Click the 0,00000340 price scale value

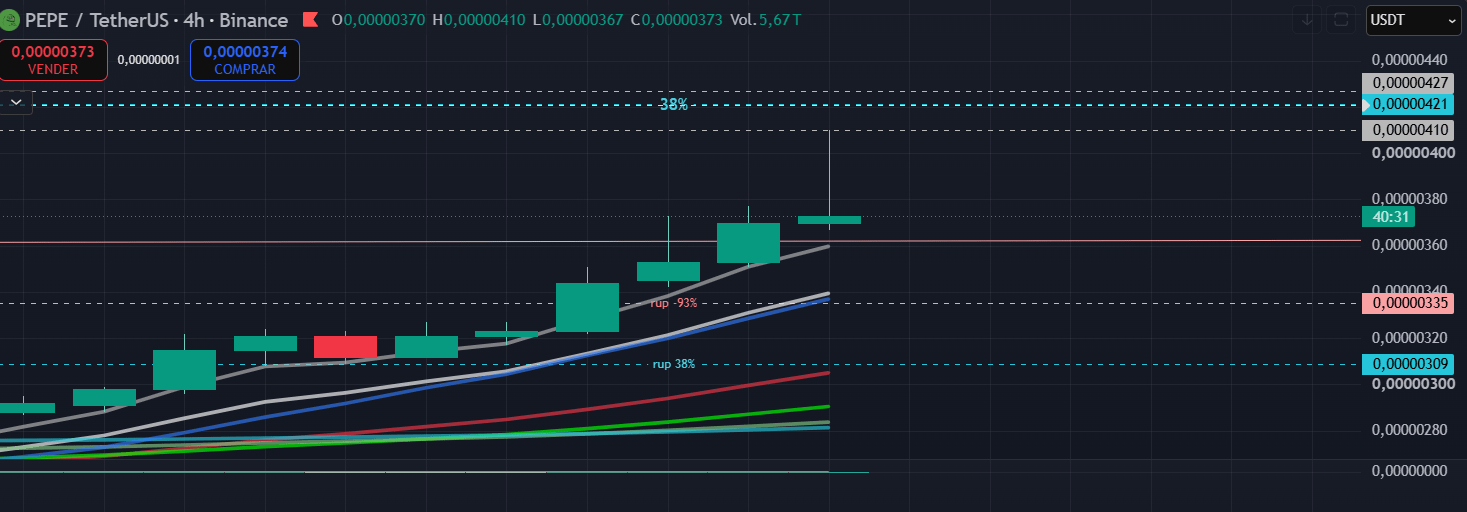pos(1409,290)
